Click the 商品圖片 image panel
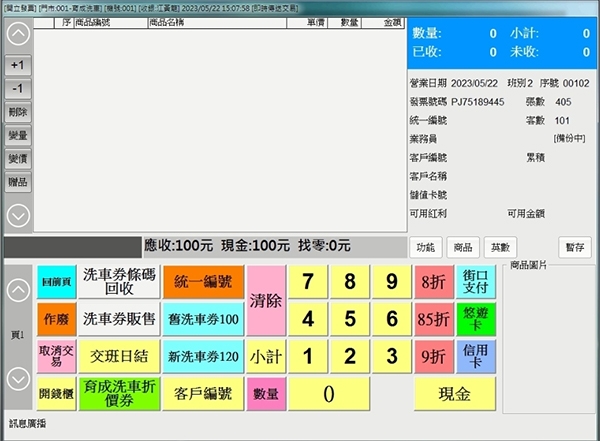Viewport: 600px width, 441px height. tap(549, 339)
